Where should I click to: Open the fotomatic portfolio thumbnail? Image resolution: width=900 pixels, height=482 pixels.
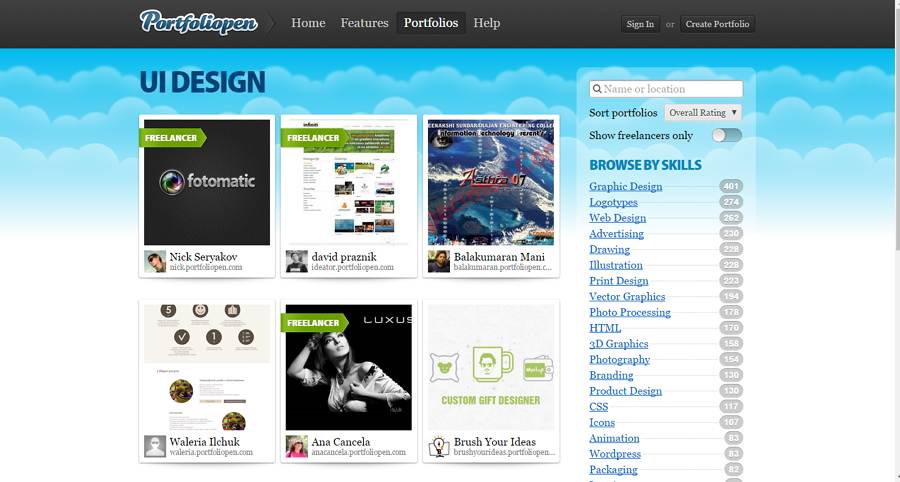tap(207, 182)
